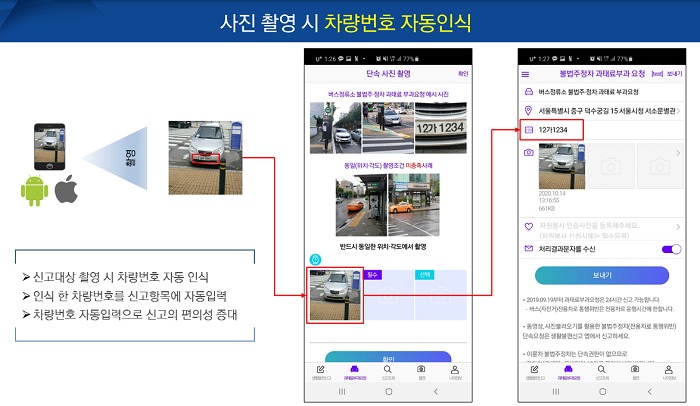Viewport: 700px width, 406px height.
Task: Open search tab icon on photo screen
Action: (x=389, y=371)
